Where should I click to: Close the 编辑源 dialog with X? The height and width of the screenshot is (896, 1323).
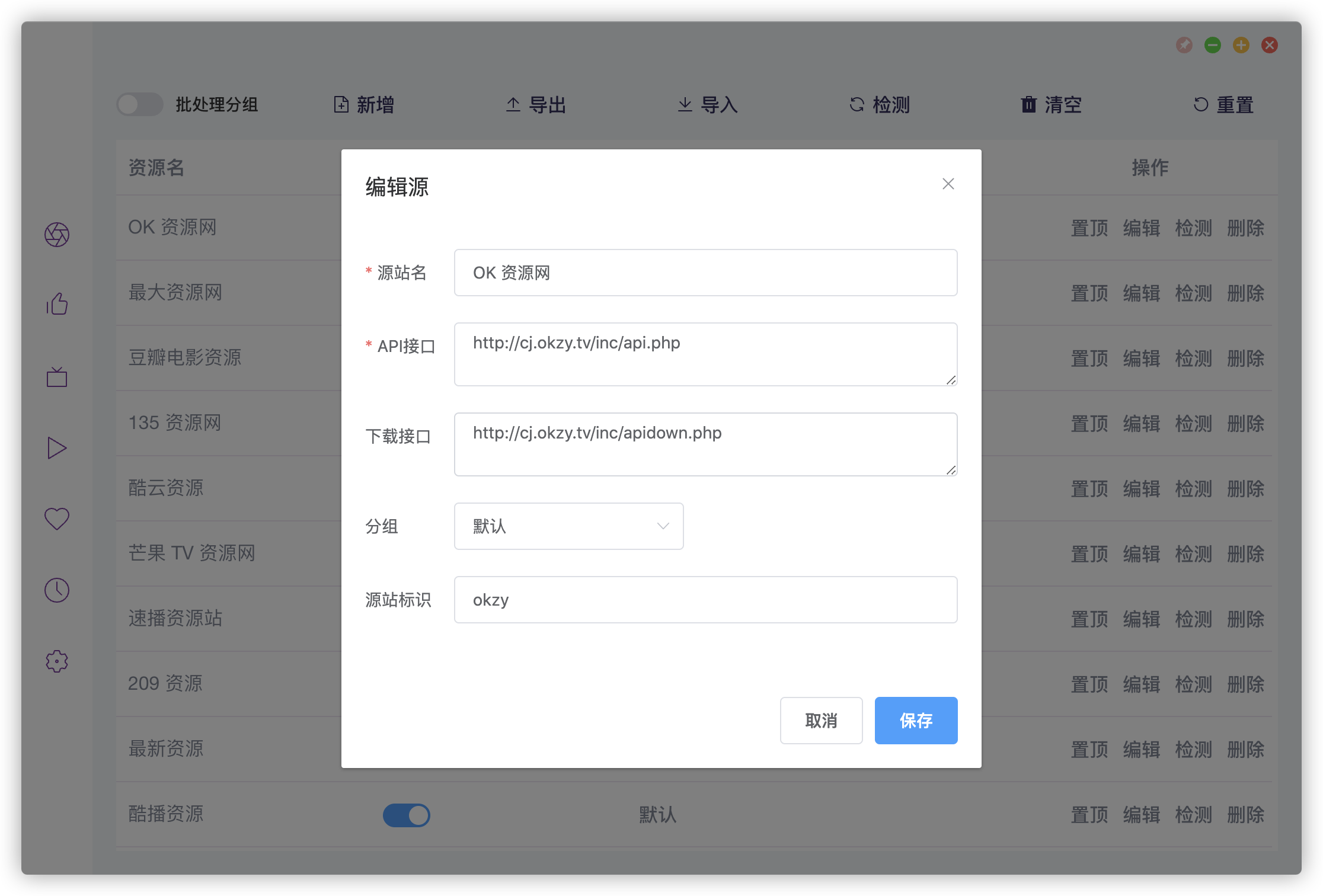(948, 184)
